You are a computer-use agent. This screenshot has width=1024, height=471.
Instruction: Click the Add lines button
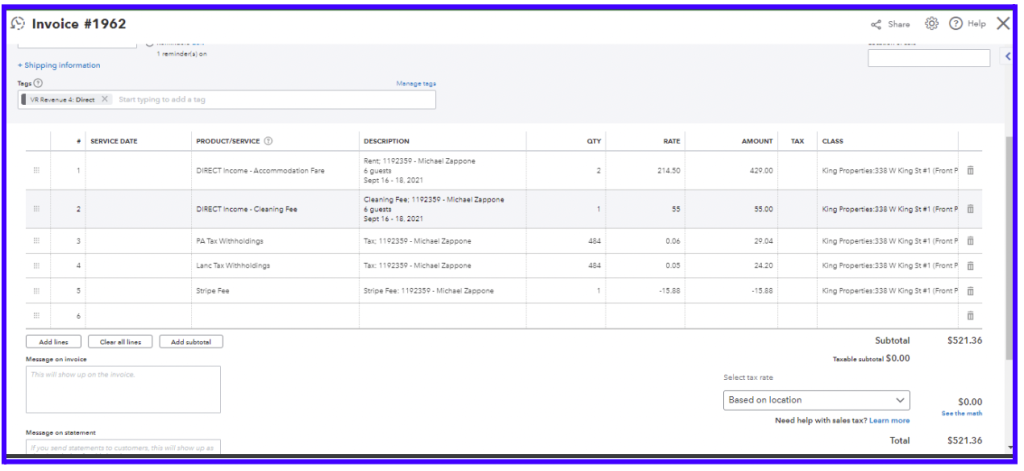click(54, 342)
